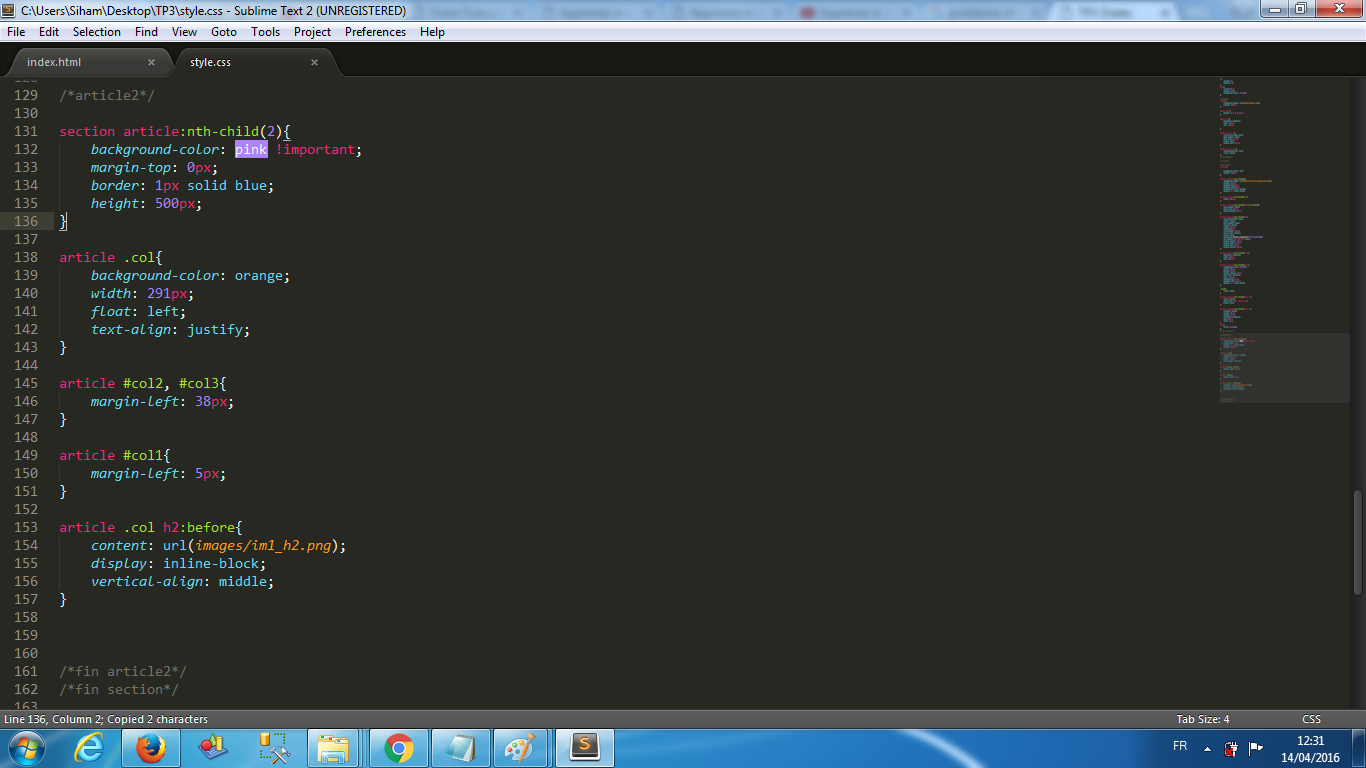Launch Firefox from the taskbar

[x=149, y=747]
